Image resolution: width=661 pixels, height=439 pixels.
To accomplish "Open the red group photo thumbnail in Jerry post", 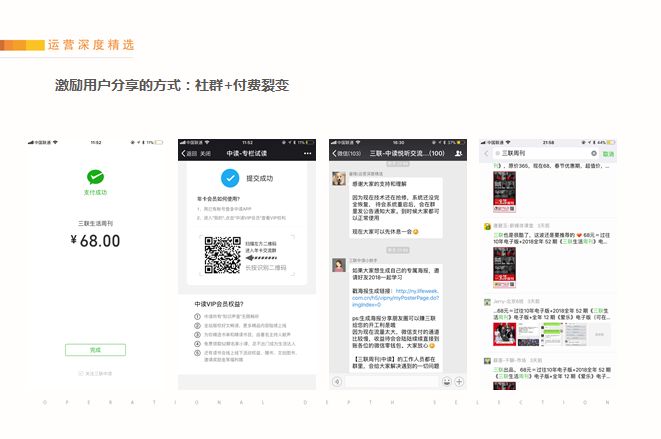I will pyautogui.click(x=505, y=334).
